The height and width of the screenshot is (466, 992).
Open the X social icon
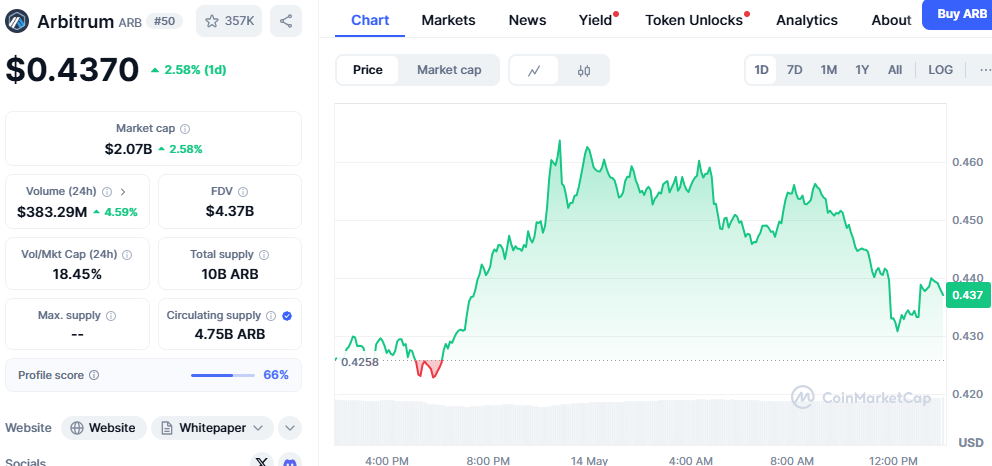262,462
